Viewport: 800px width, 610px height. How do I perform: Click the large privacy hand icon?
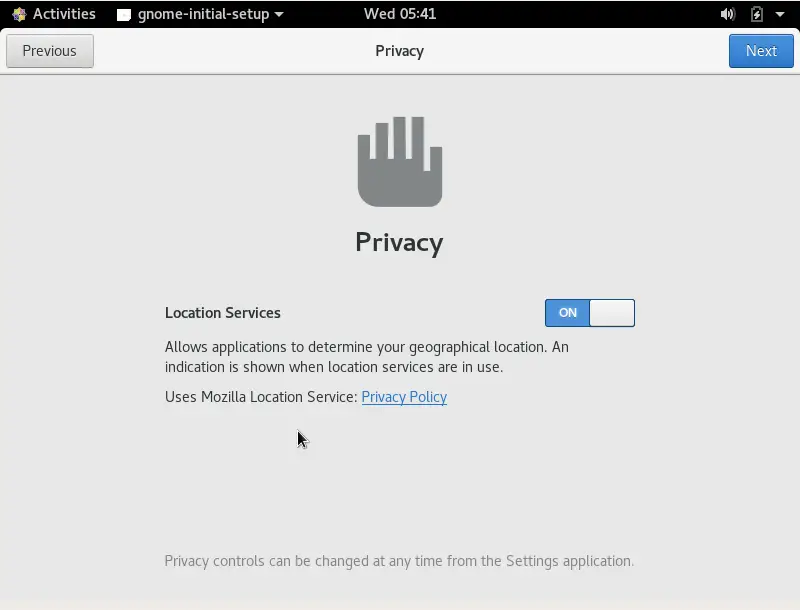tap(400, 162)
